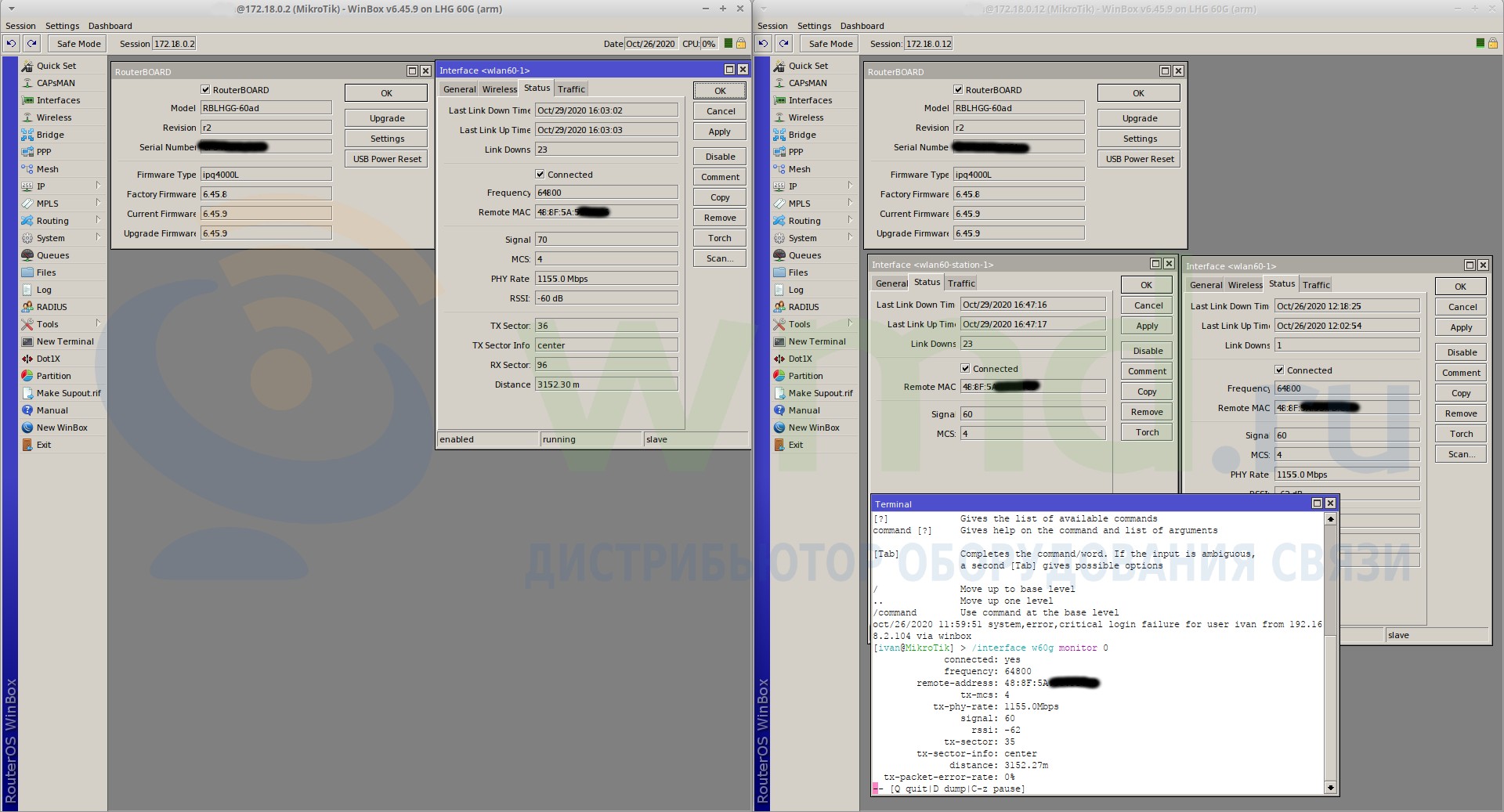This screenshot has width=1504, height=812.
Task: Click Frequency field in left wlan60-1 window
Action: coord(606,193)
